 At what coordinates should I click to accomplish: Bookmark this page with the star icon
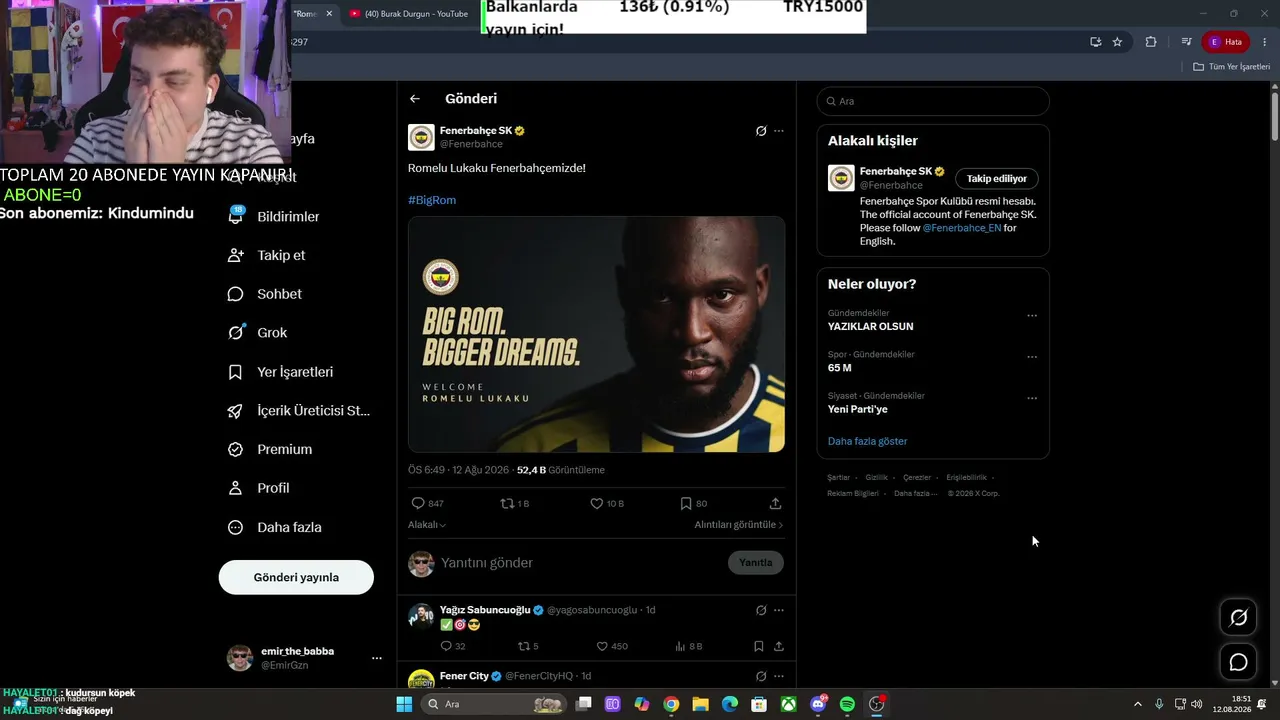1117,42
